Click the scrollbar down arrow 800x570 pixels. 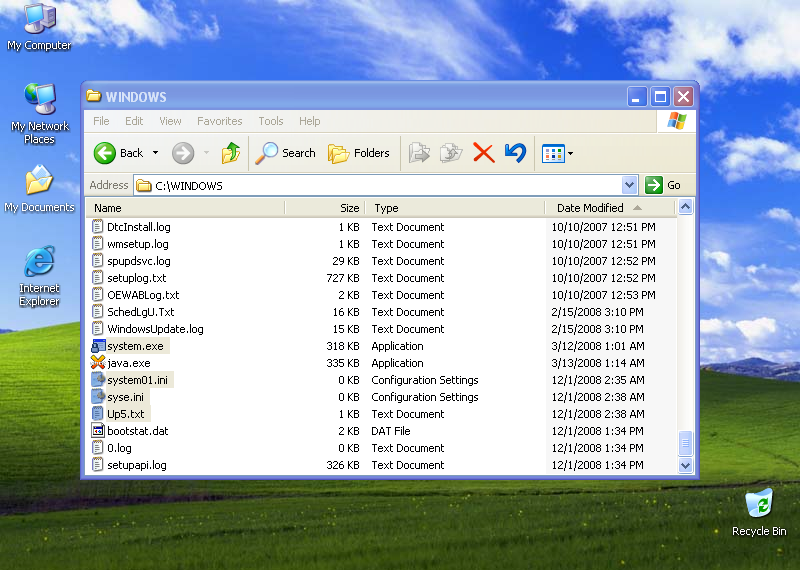[685, 465]
